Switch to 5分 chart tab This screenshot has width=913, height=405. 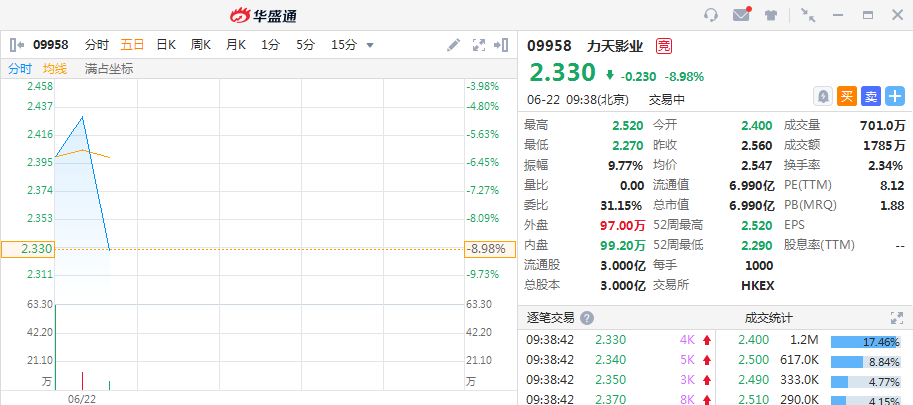click(305, 45)
